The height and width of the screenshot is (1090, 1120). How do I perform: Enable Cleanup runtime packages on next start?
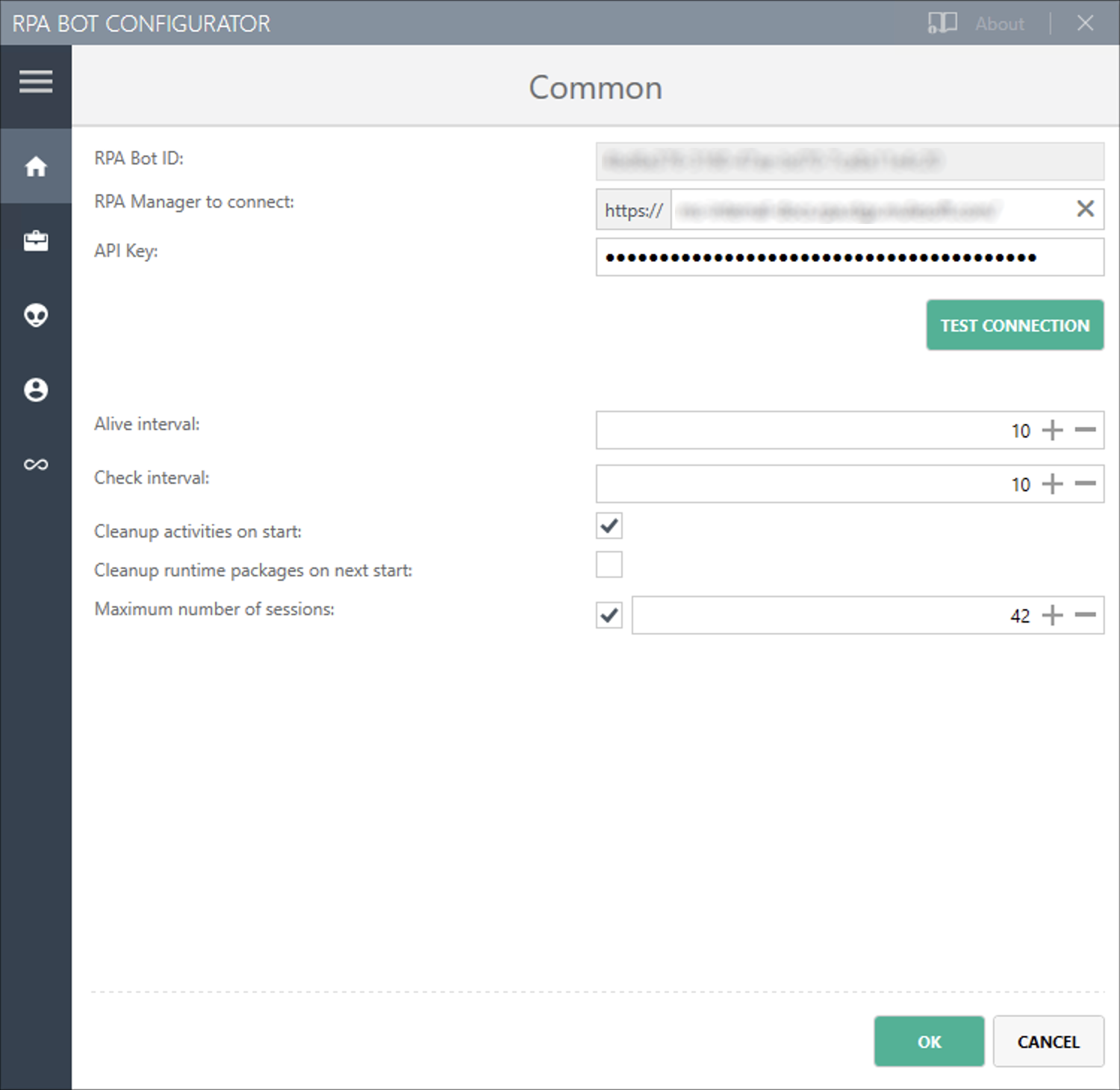coord(608,564)
